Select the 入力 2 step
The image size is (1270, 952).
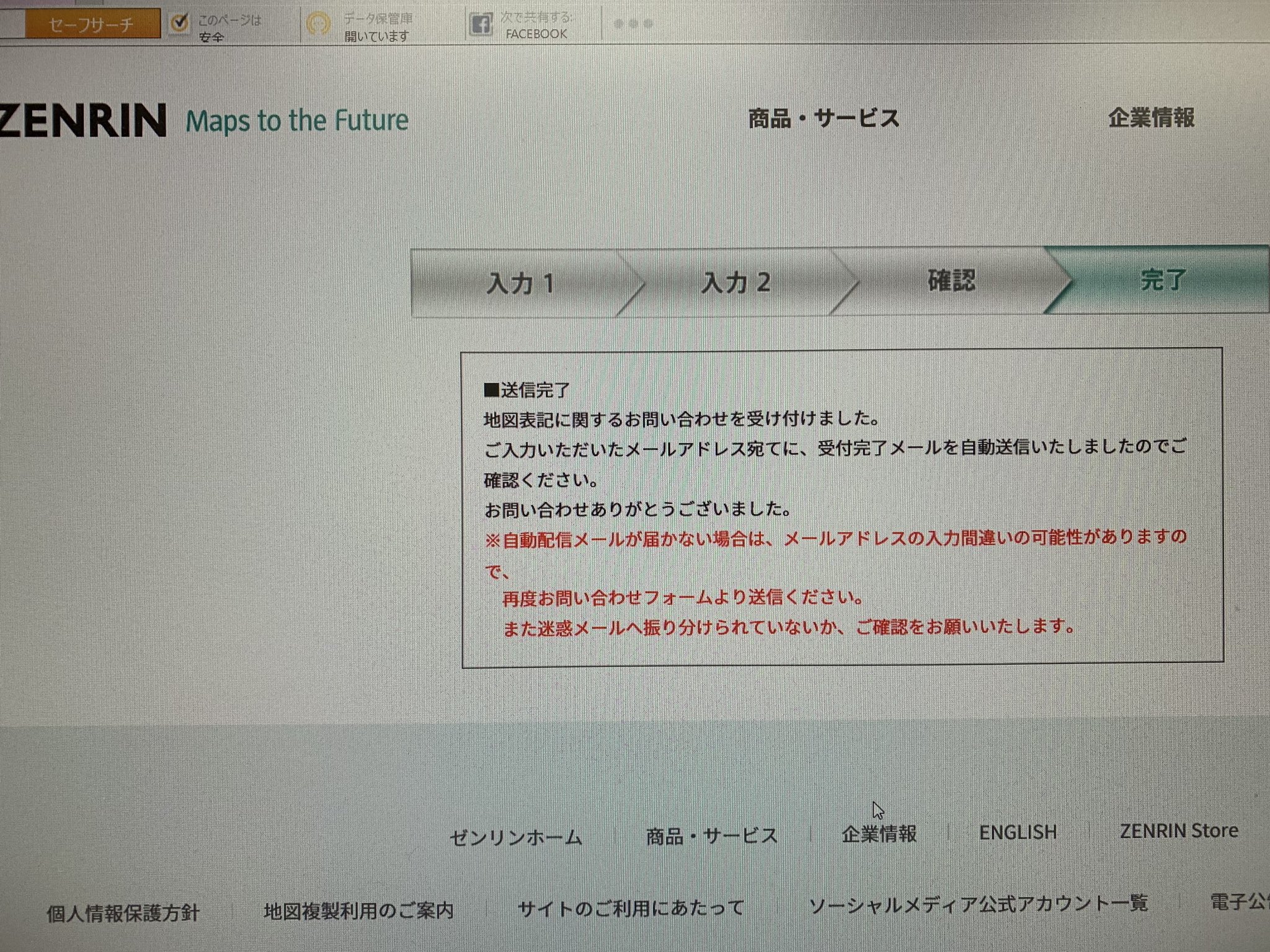coord(735,283)
